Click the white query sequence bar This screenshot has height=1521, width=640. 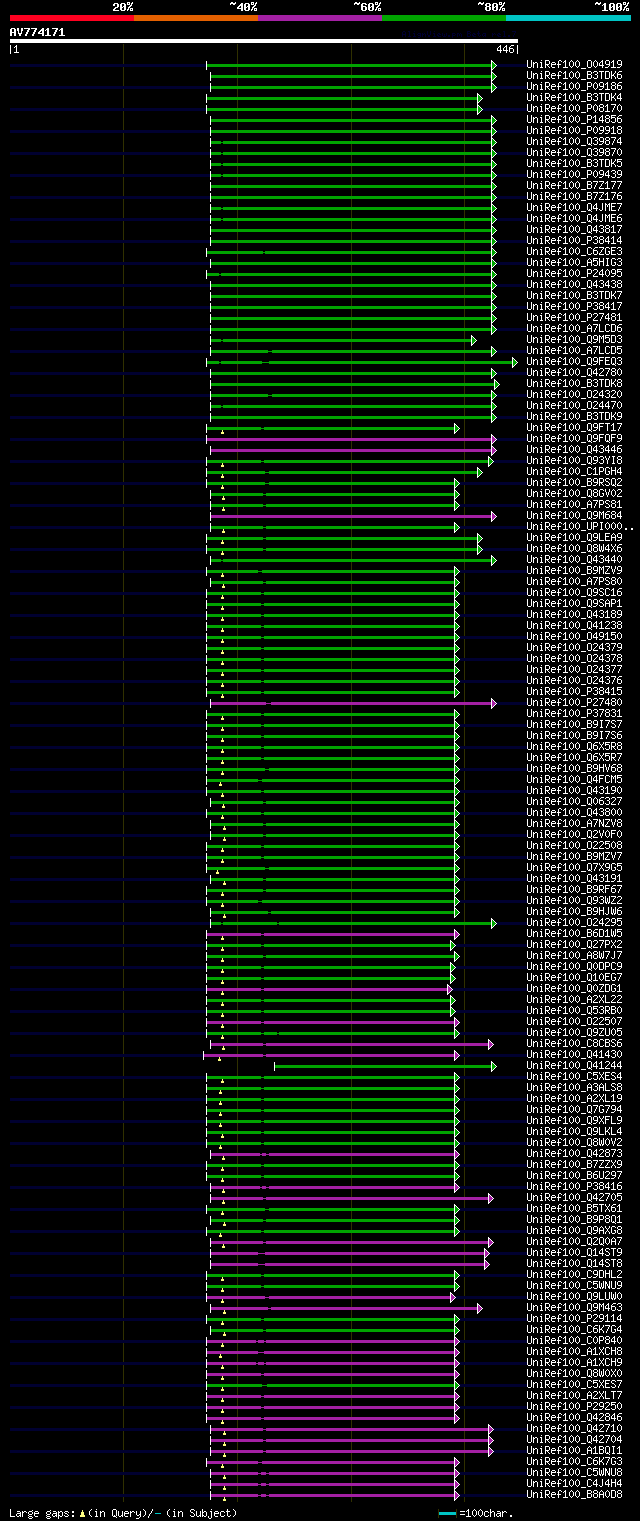[264, 41]
